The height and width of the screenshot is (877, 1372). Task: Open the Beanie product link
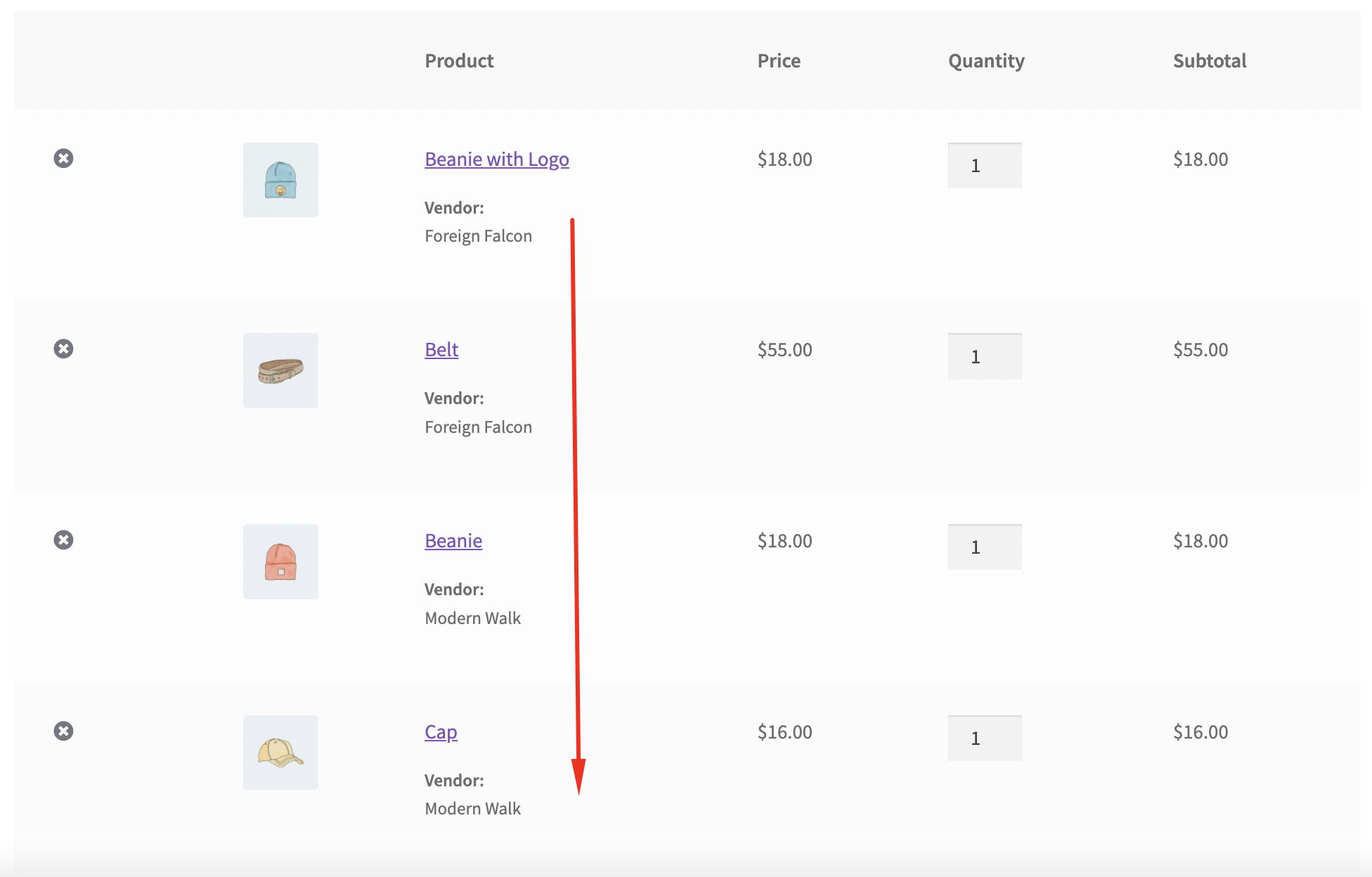[453, 541]
